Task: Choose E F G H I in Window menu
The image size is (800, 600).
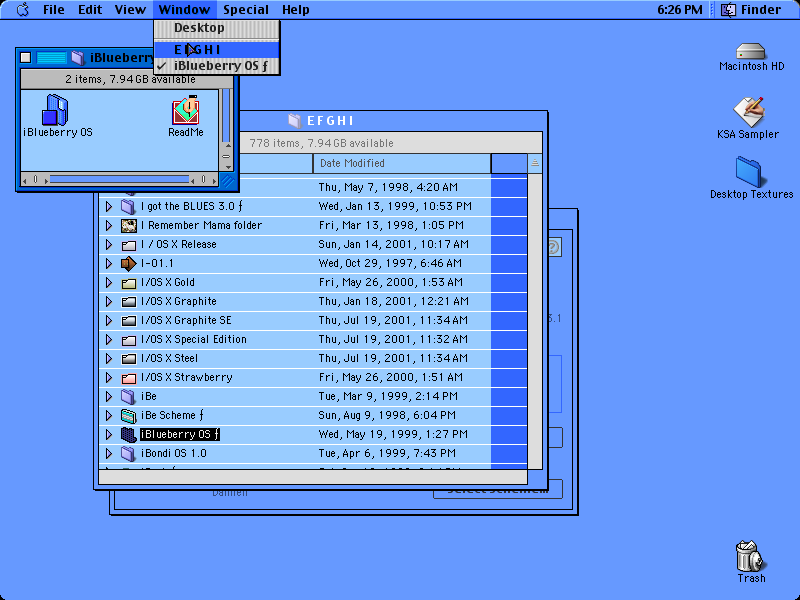Action: point(217,49)
